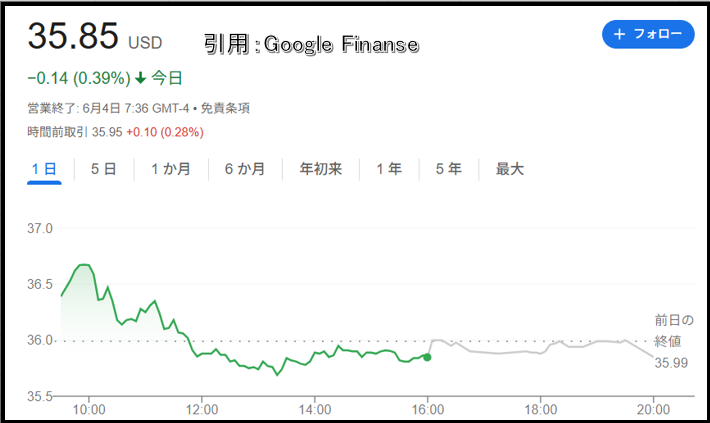Switch to the 1か月 range tab
The height and width of the screenshot is (423, 710).
pos(171,169)
